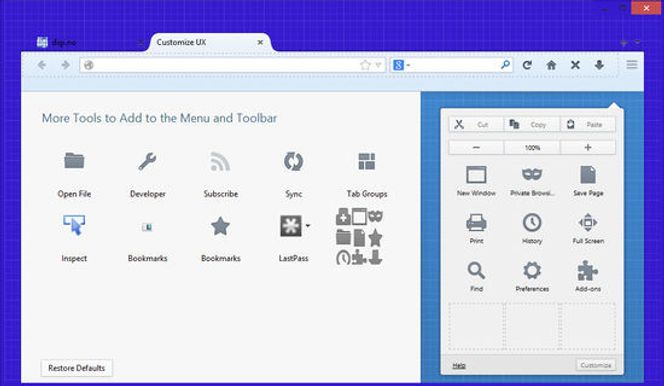Open the Preferences gear icon
The width and height of the screenshot is (664, 386).
(532, 270)
